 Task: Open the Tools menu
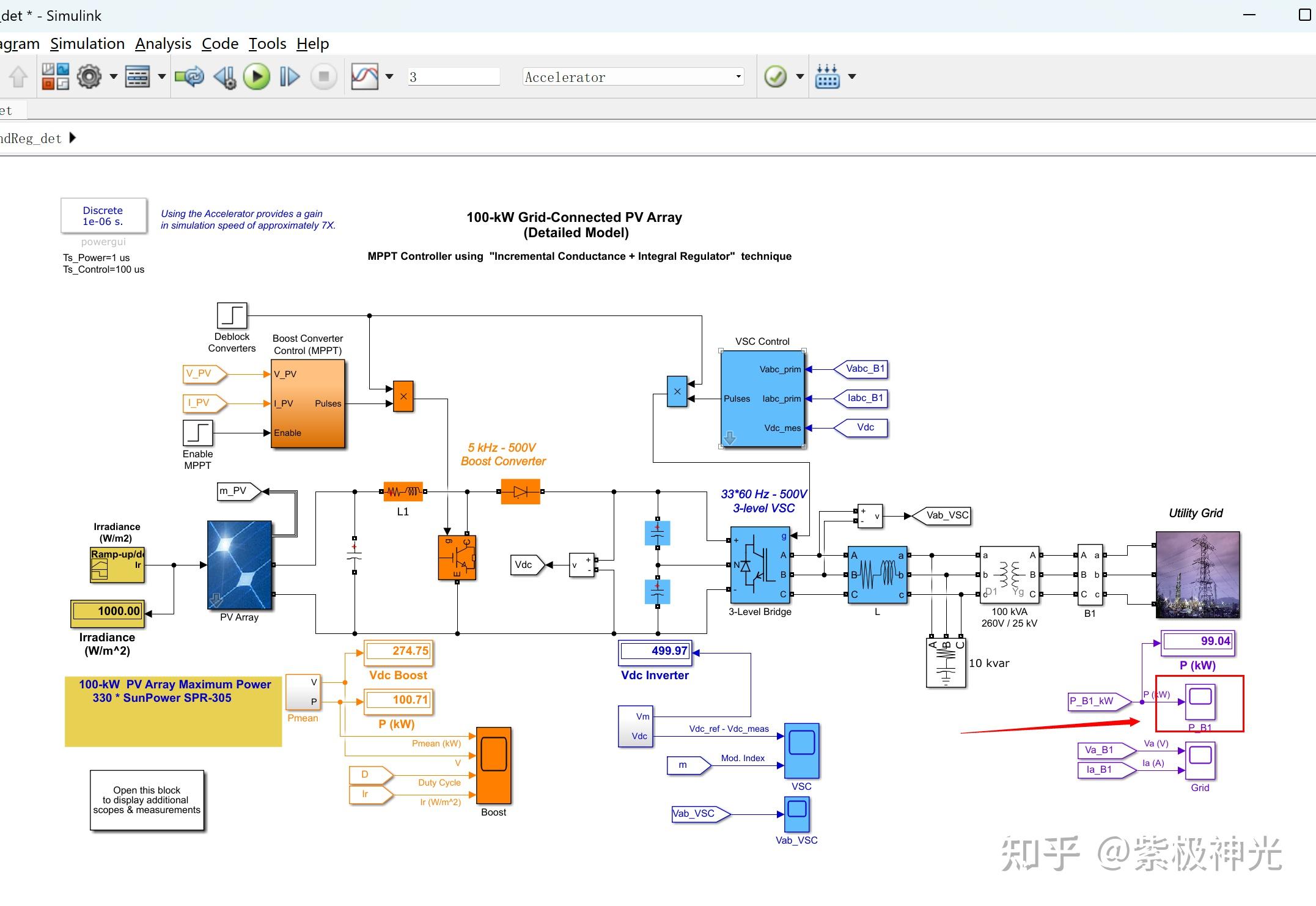(x=267, y=43)
